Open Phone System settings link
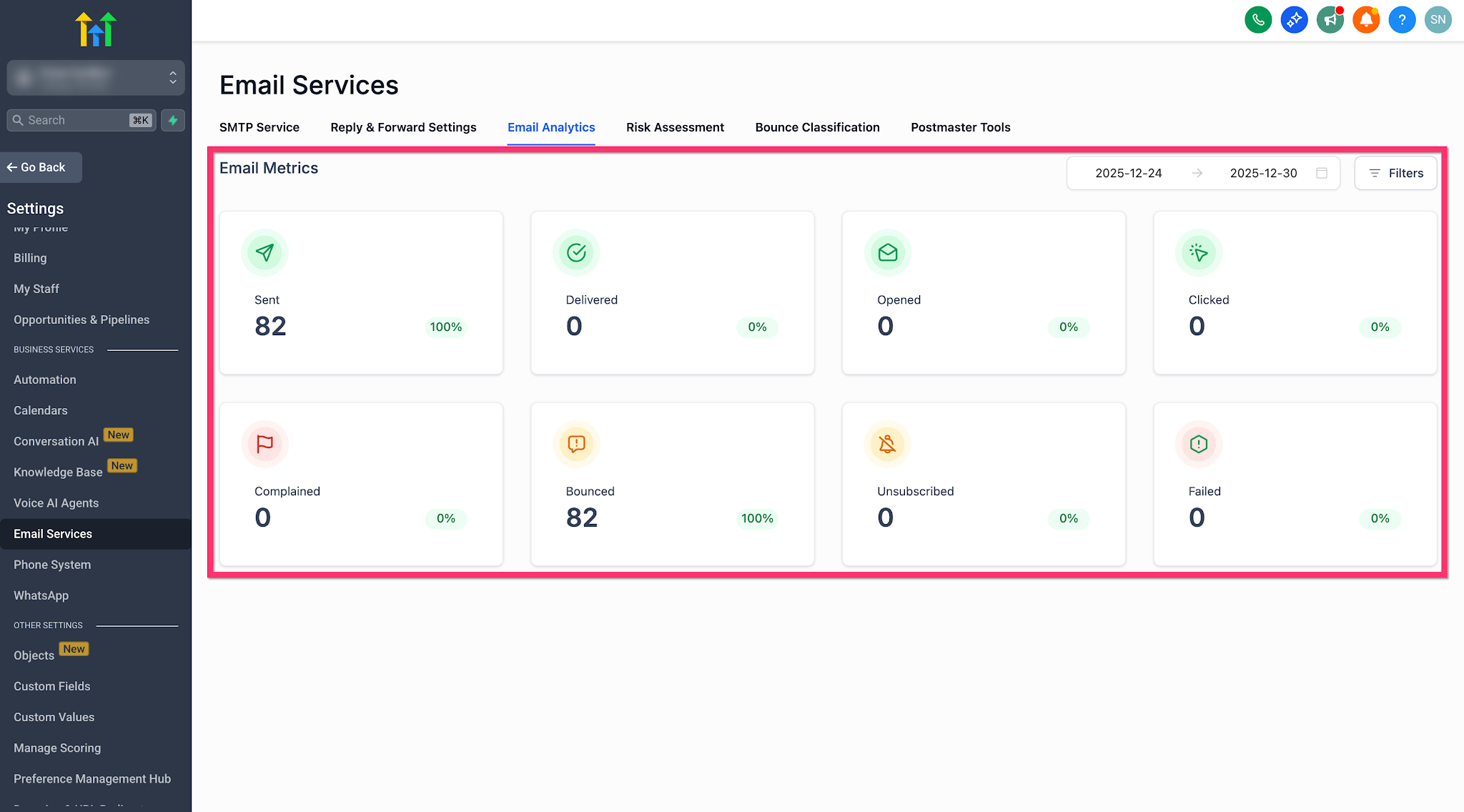 pyautogui.click(x=52, y=565)
